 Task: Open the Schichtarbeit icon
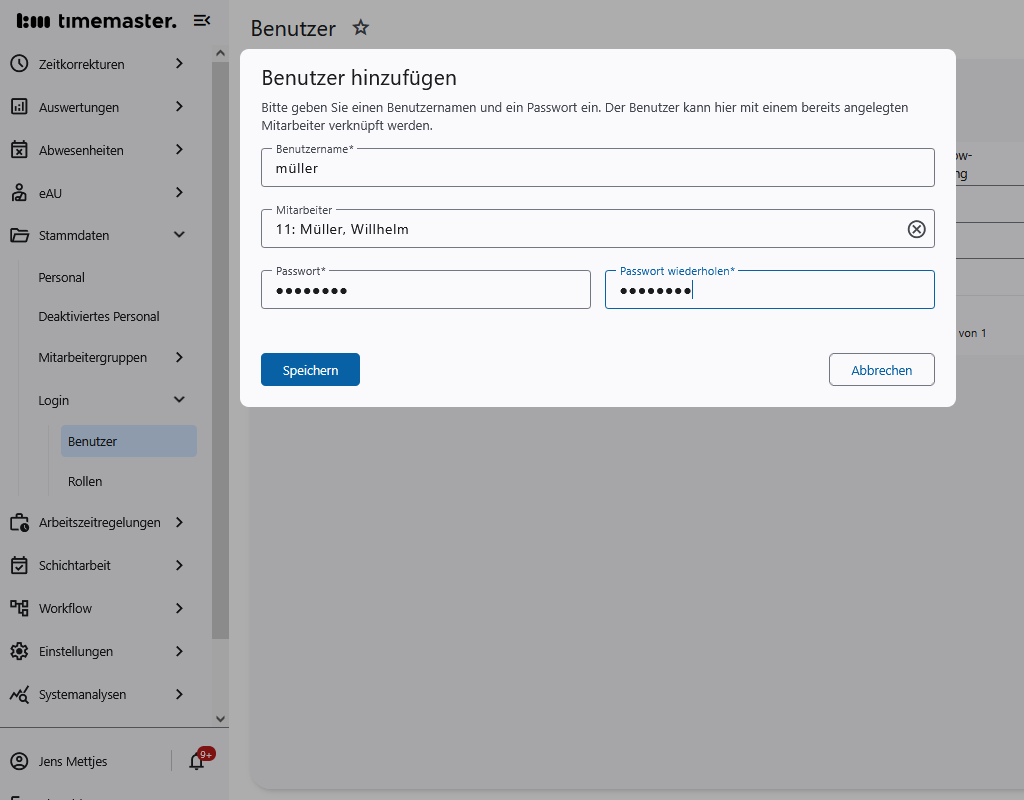[x=20, y=565]
